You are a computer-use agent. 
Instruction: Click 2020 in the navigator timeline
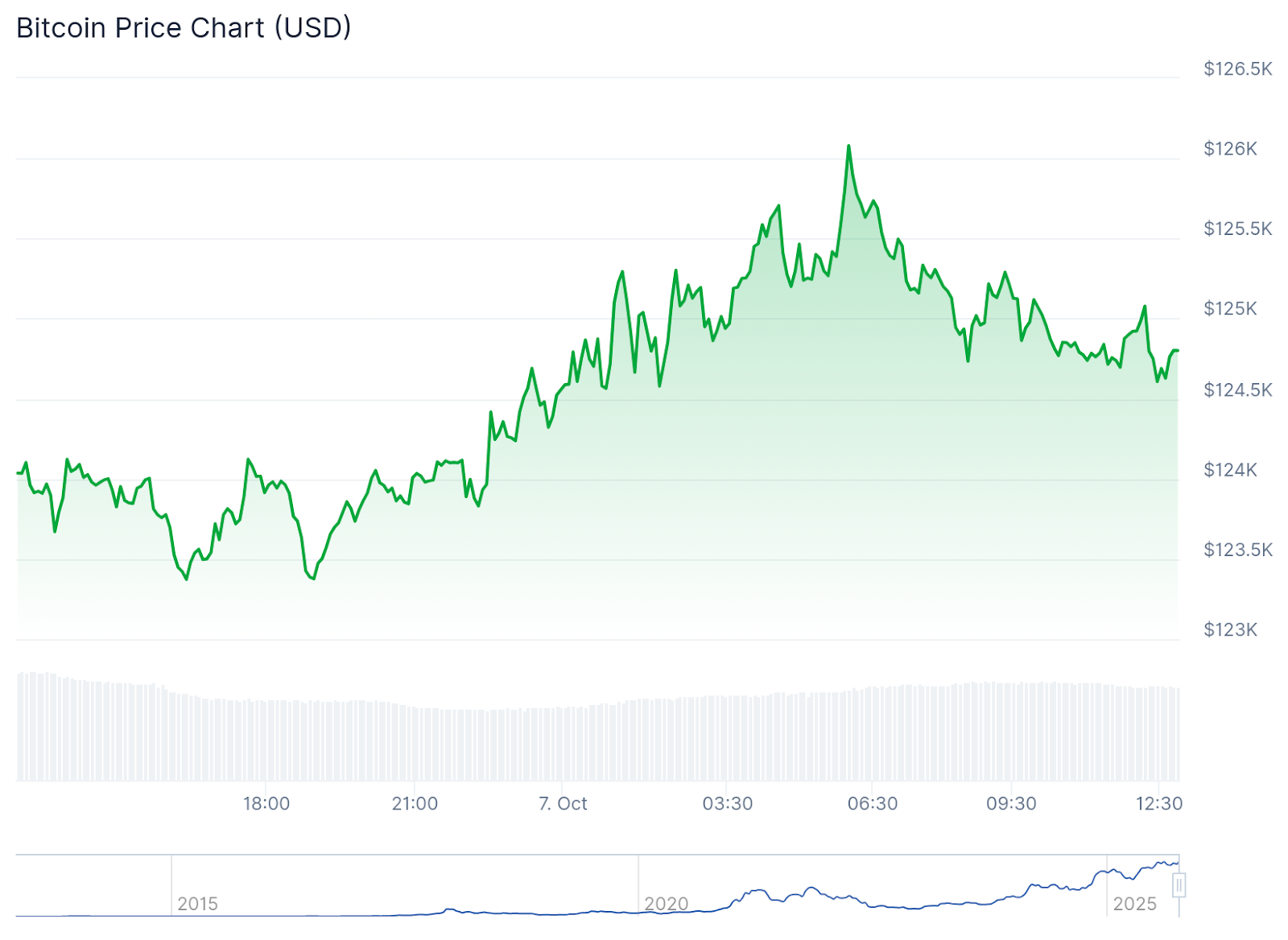pyautogui.click(x=666, y=904)
